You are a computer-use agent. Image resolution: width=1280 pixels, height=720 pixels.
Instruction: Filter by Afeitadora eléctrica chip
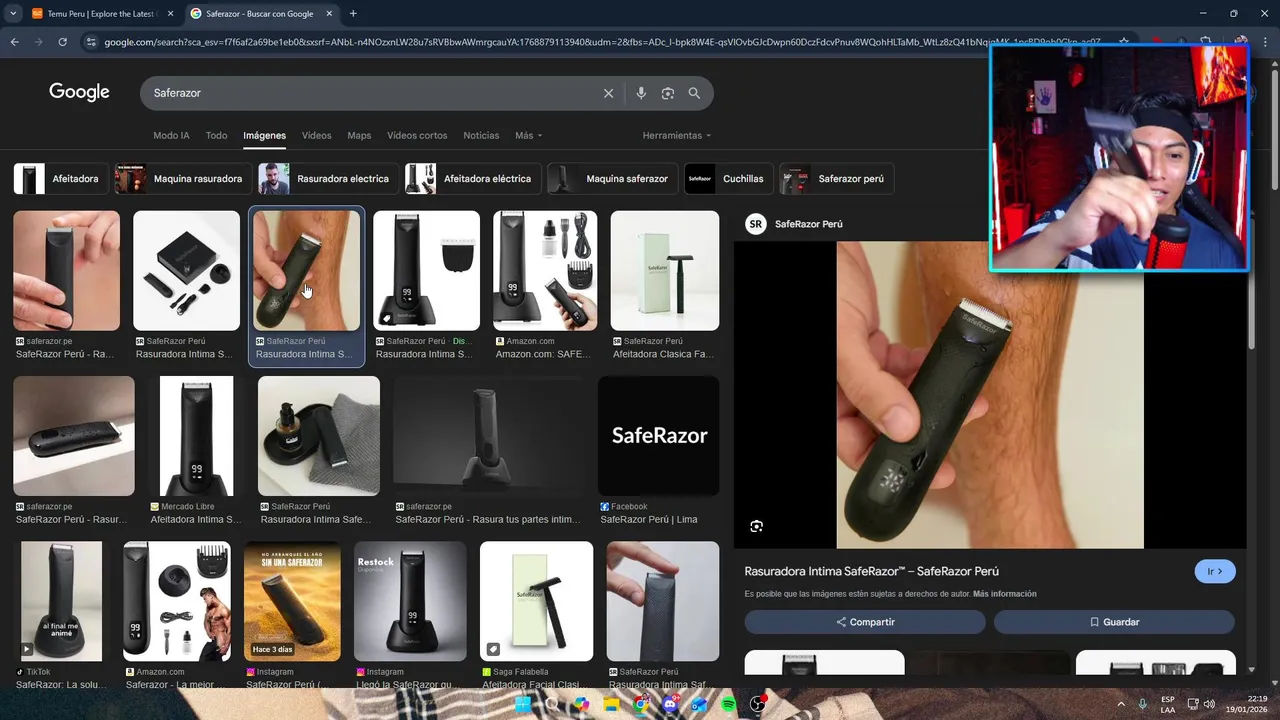[472, 179]
